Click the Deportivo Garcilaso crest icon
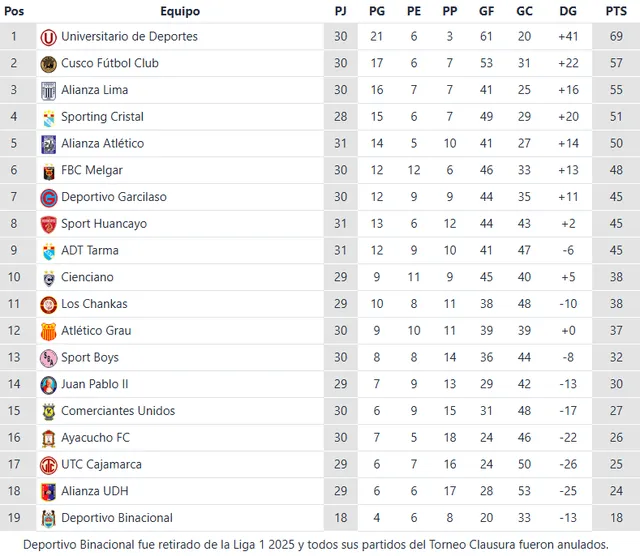 click(48, 198)
